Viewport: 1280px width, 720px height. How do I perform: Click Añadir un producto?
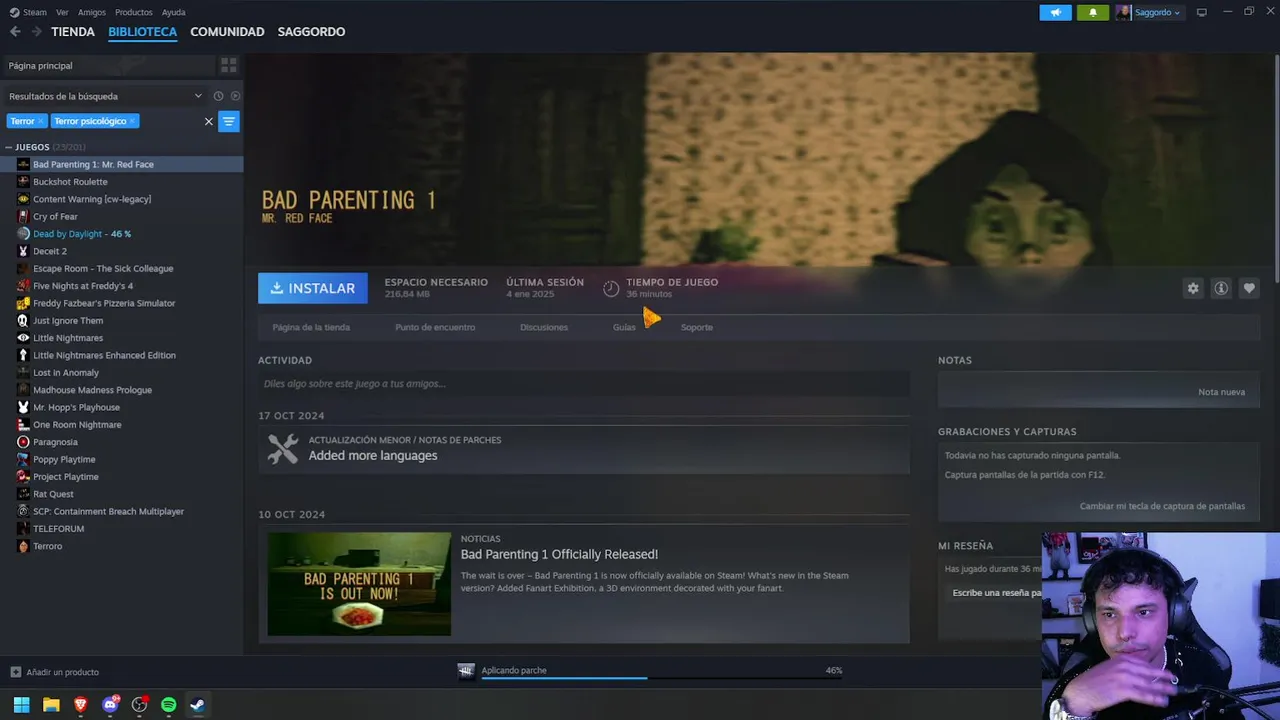(55, 672)
